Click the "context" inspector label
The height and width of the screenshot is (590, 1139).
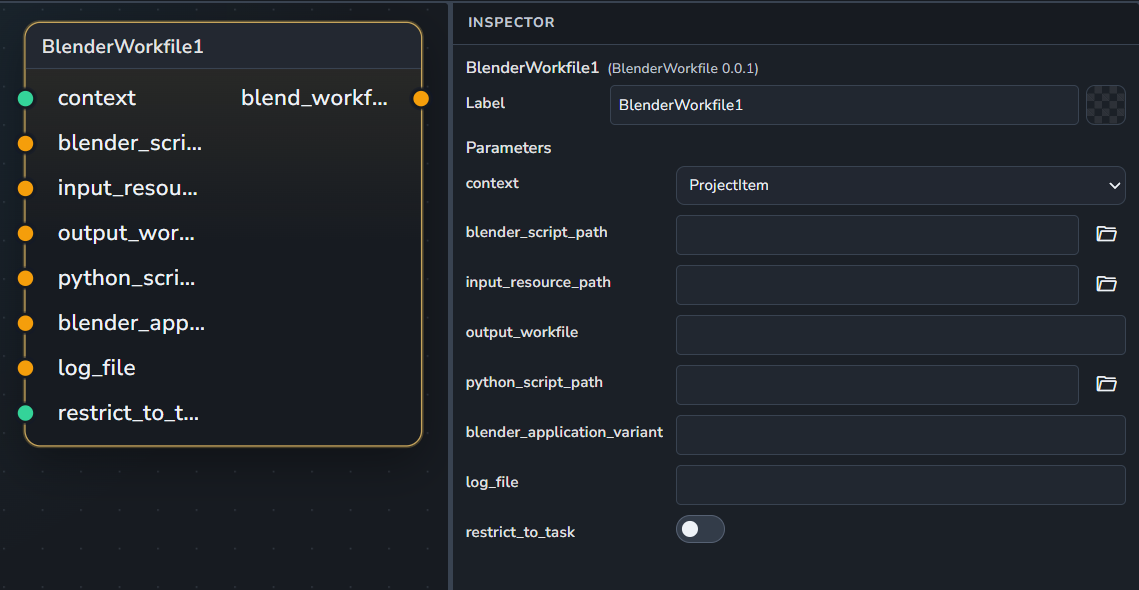click(x=492, y=183)
